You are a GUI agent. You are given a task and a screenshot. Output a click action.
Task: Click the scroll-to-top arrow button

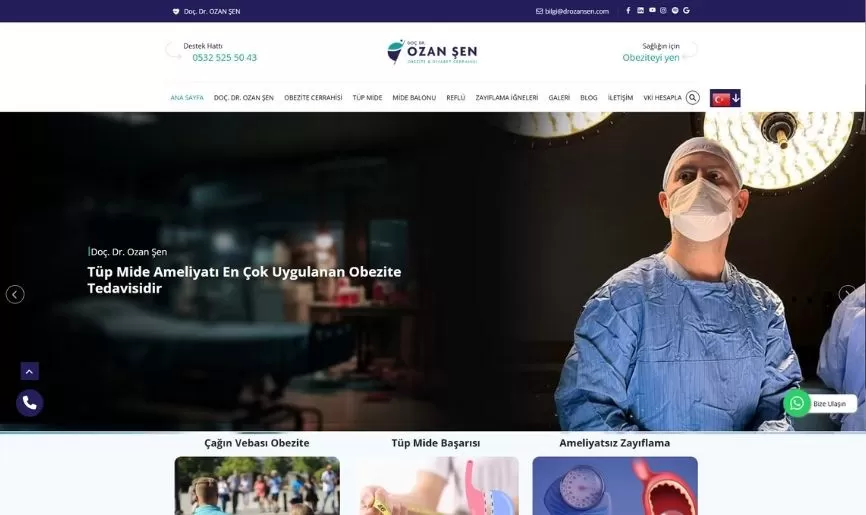[29, 371]
